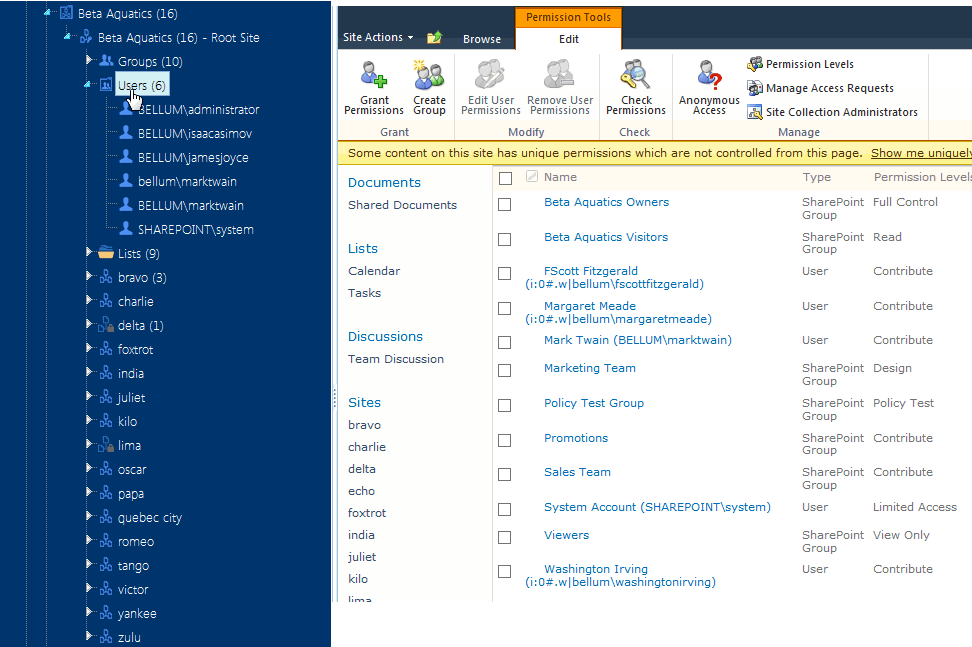
Task: Click the splitter handle between the panes
Action: pyautogui.click(x=334, y=398)
